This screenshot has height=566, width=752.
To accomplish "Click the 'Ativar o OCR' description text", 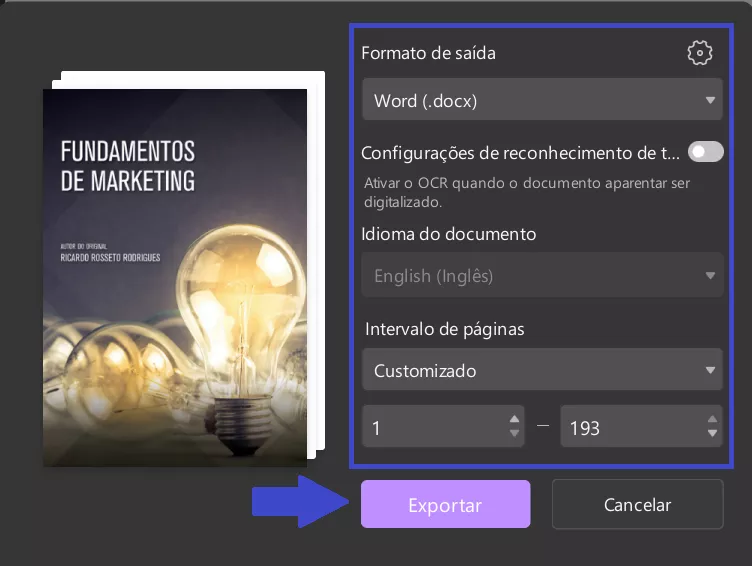I will pos(527,192).
